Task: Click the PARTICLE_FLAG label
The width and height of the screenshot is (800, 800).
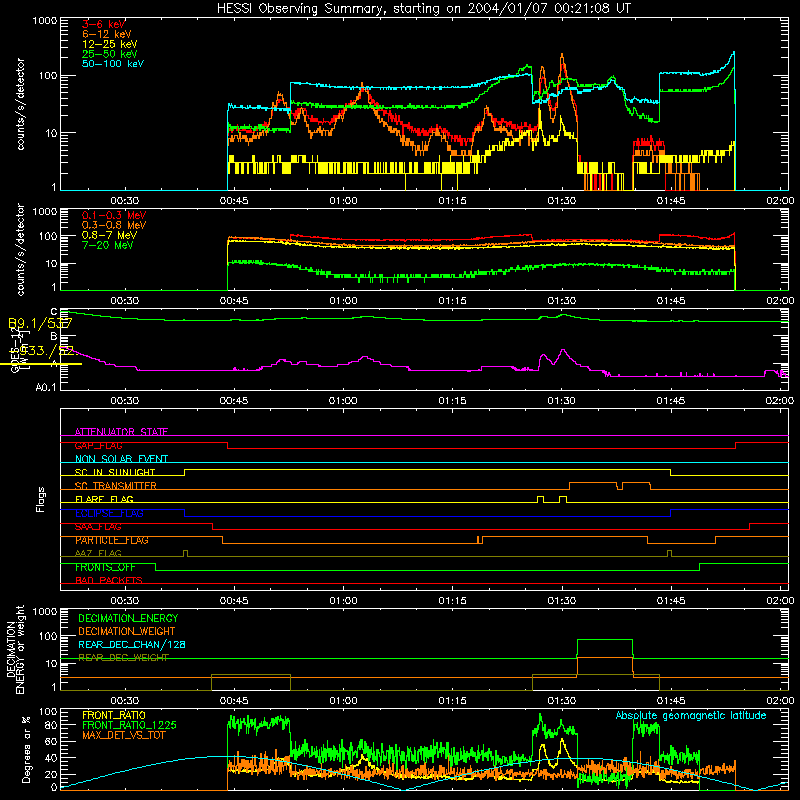Action: [112, 540]
